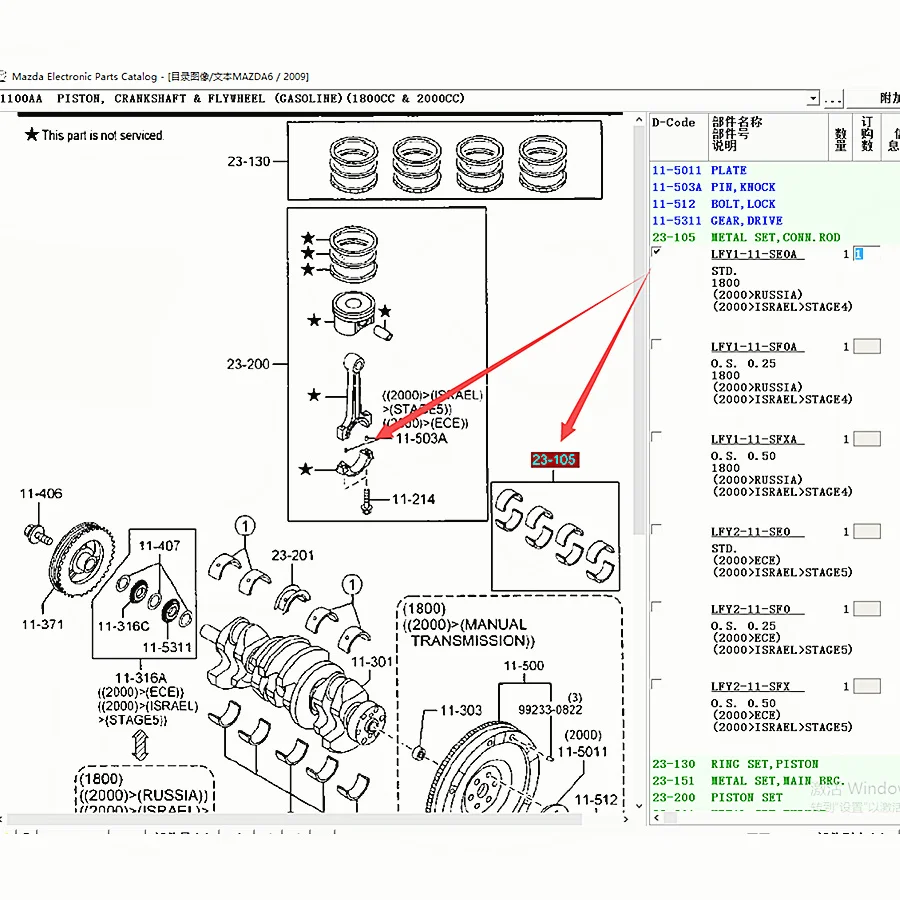The height and width of the screenshot is (900, 900).
Task: Open the illustration section dropdown arrow
Action: click(x=813, y=99)
